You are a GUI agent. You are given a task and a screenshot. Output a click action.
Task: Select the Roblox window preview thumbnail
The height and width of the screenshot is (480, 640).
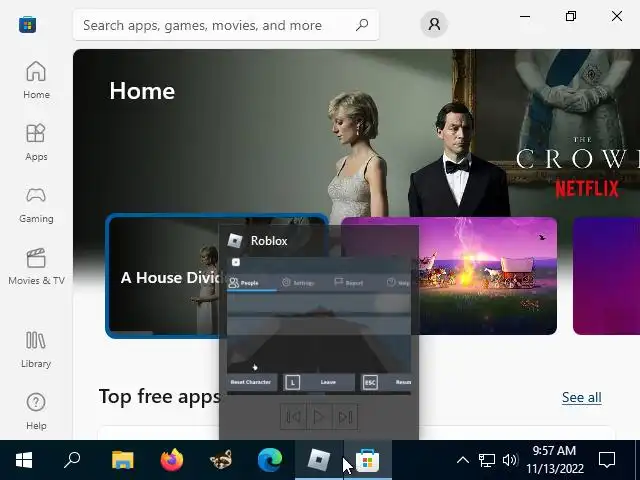(319, 326)
